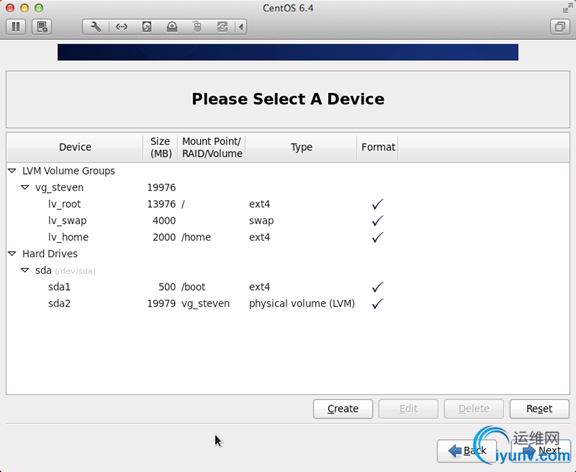576x472 pixels.
Task: Open virtual machine settings wrench
Action: coord(96,27)
